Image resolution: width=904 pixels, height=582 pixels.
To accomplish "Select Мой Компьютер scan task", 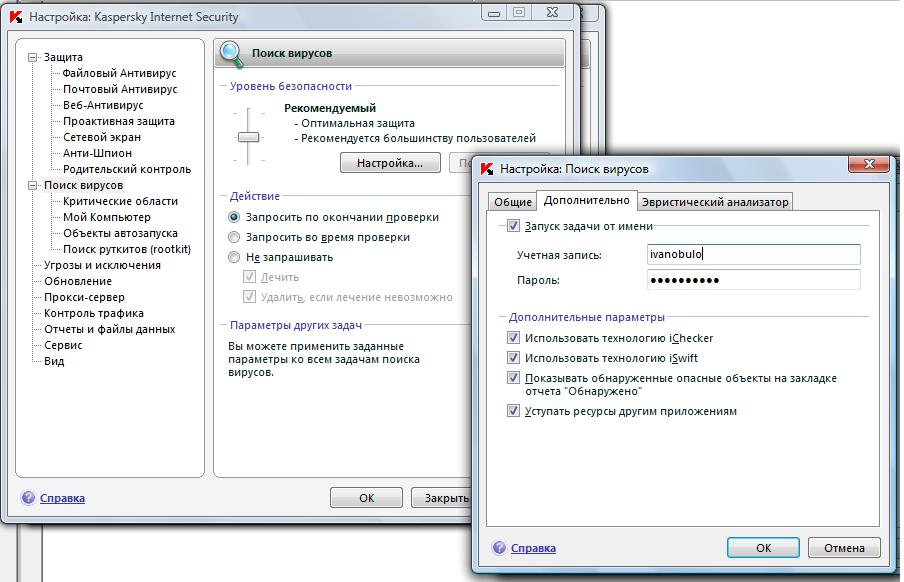I will [x=107, y=217].
